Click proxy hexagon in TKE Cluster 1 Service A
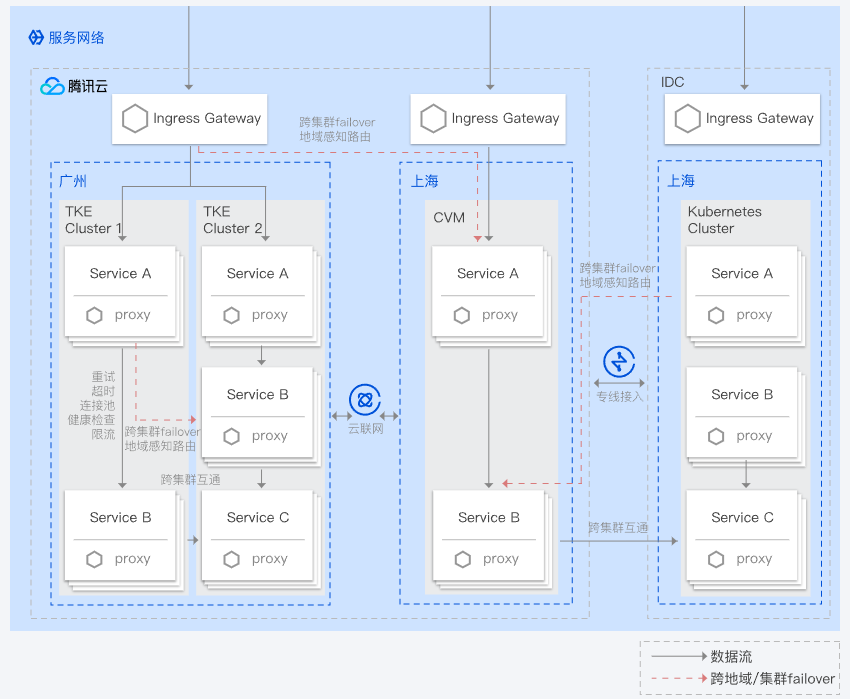 coord(94,315)
